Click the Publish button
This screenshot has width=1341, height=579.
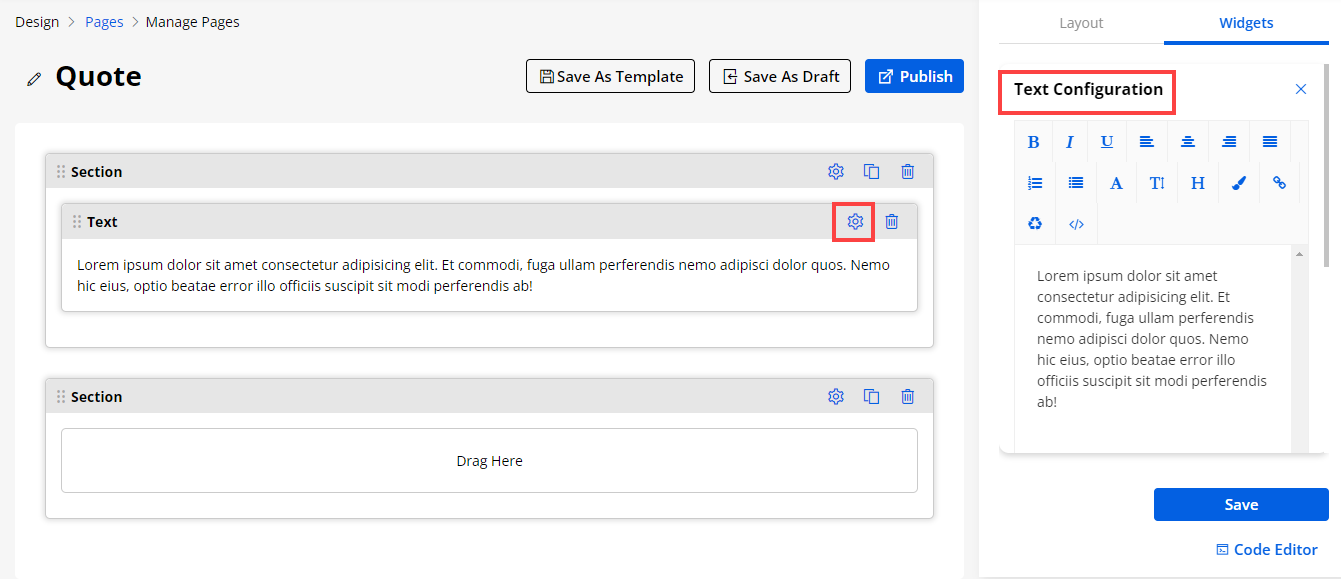tap(914, 76)
